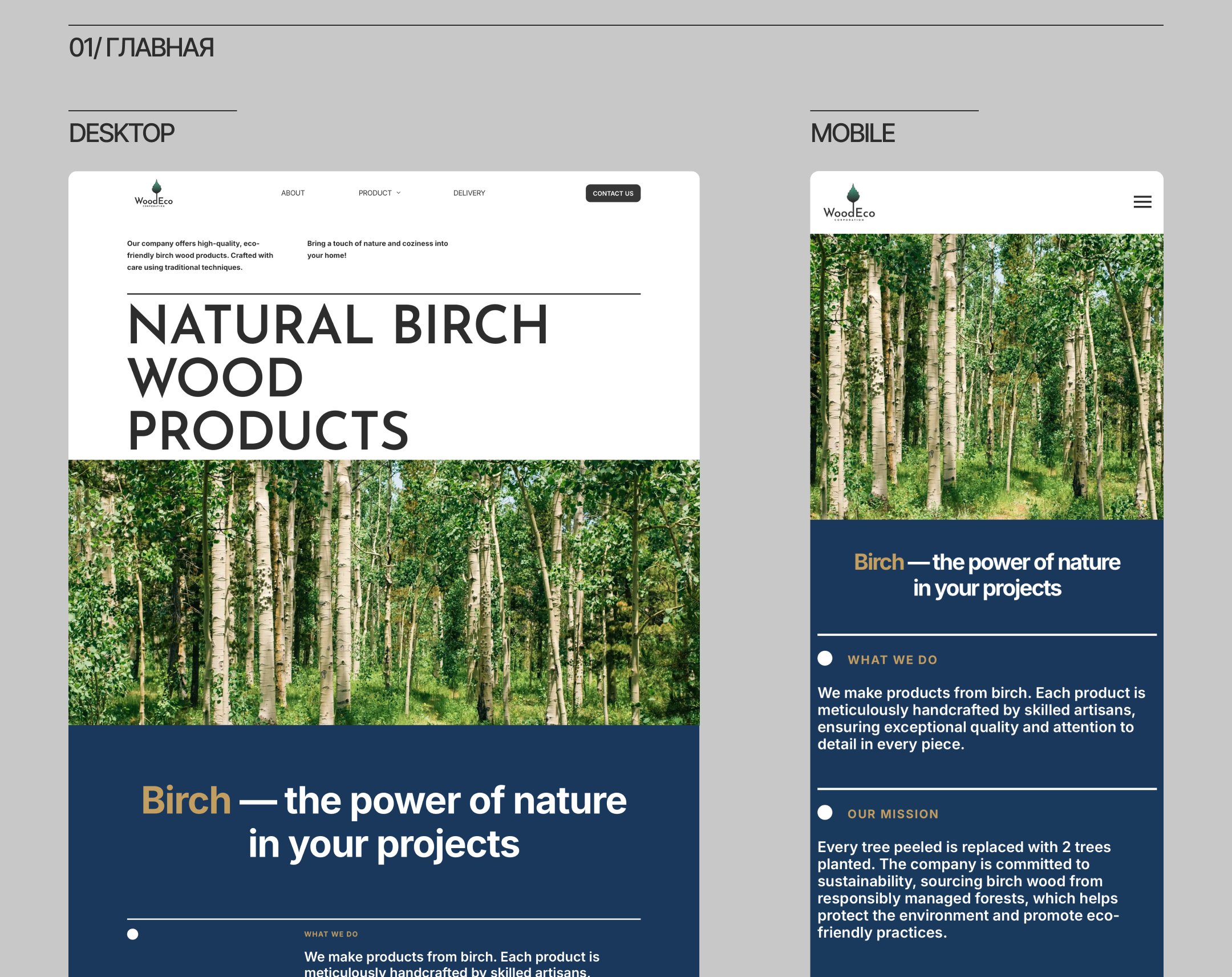1232x977 pixels.
Task: Select the MOBILE section title
Action: [852, 133]
